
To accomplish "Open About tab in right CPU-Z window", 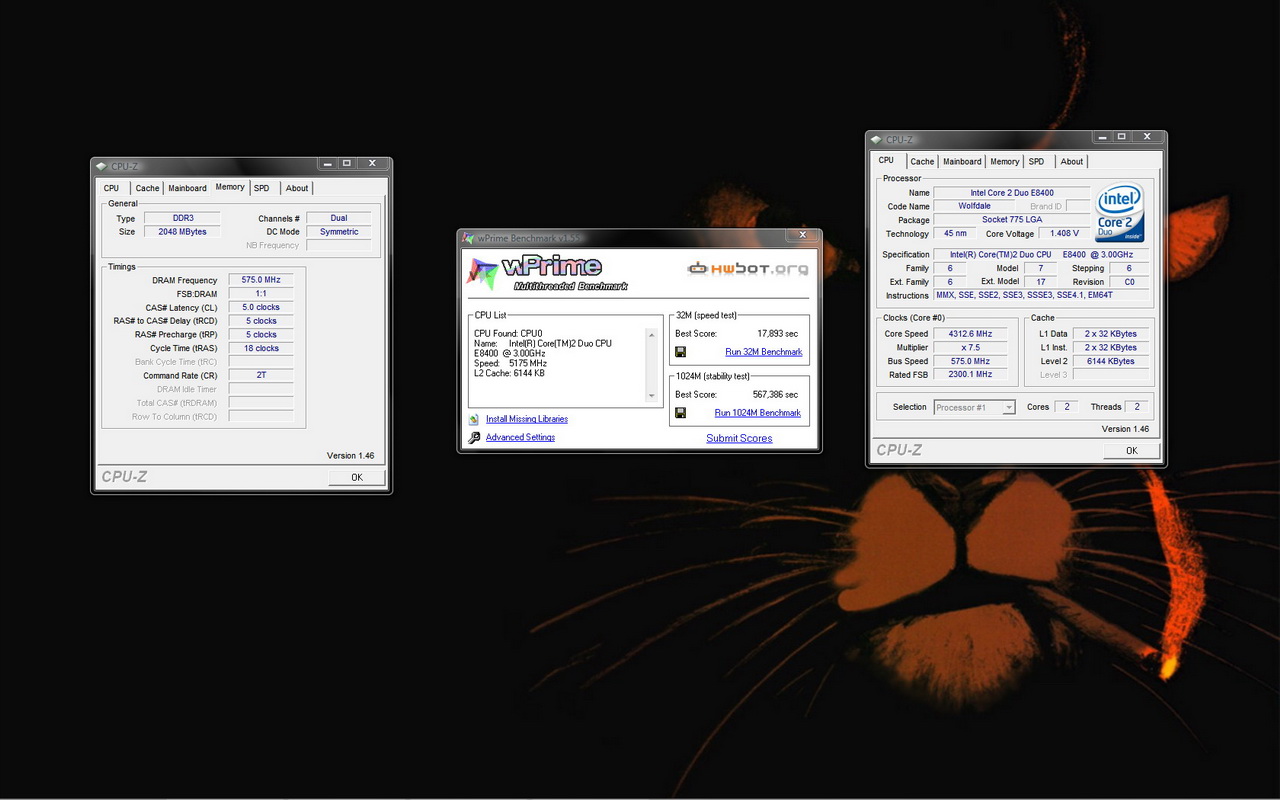I will [x=1072, y=161].
